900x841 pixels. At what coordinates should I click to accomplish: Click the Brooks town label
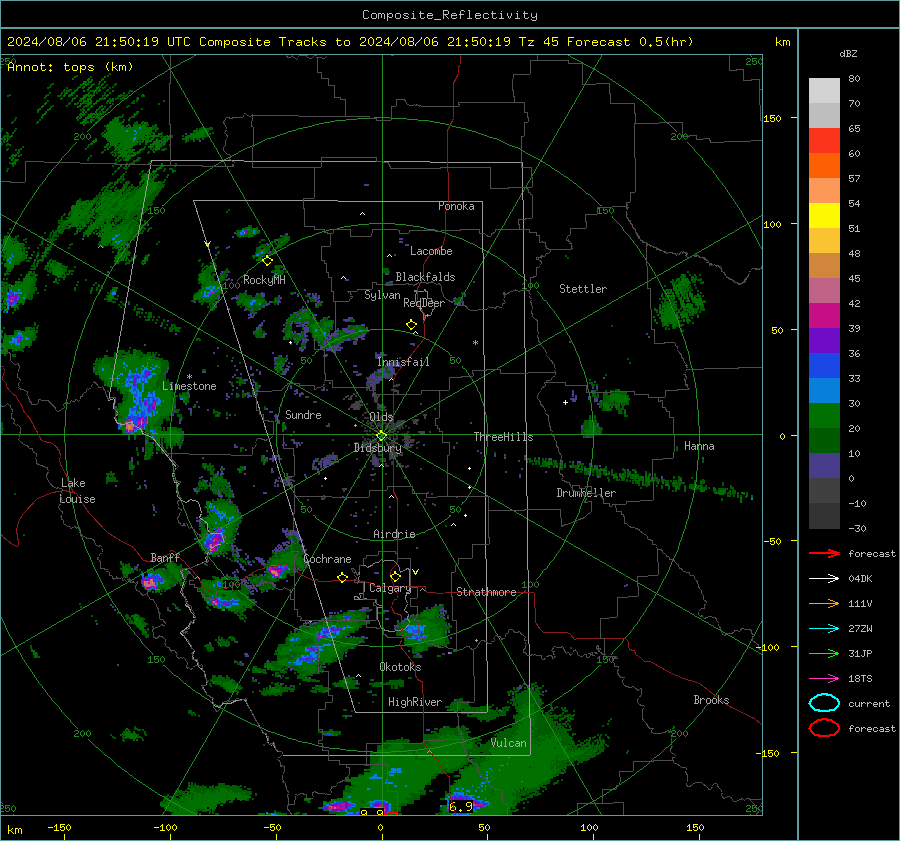pyautogui.click(x=711, y=700)
